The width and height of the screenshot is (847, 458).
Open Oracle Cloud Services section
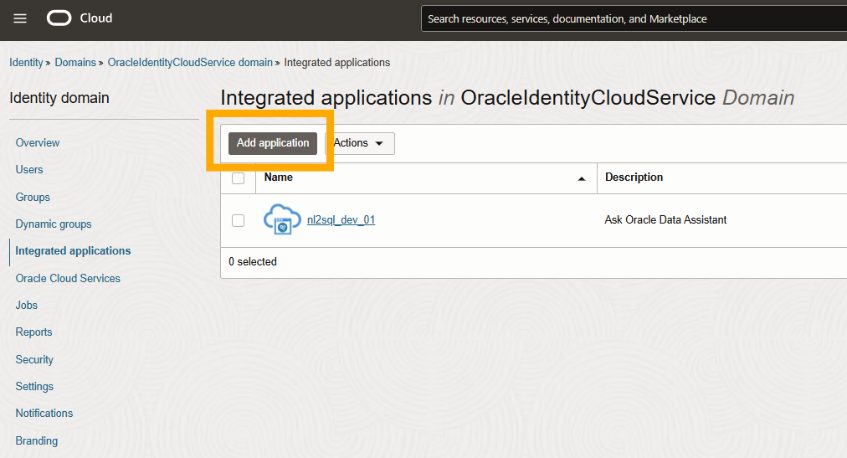point(68,278)
